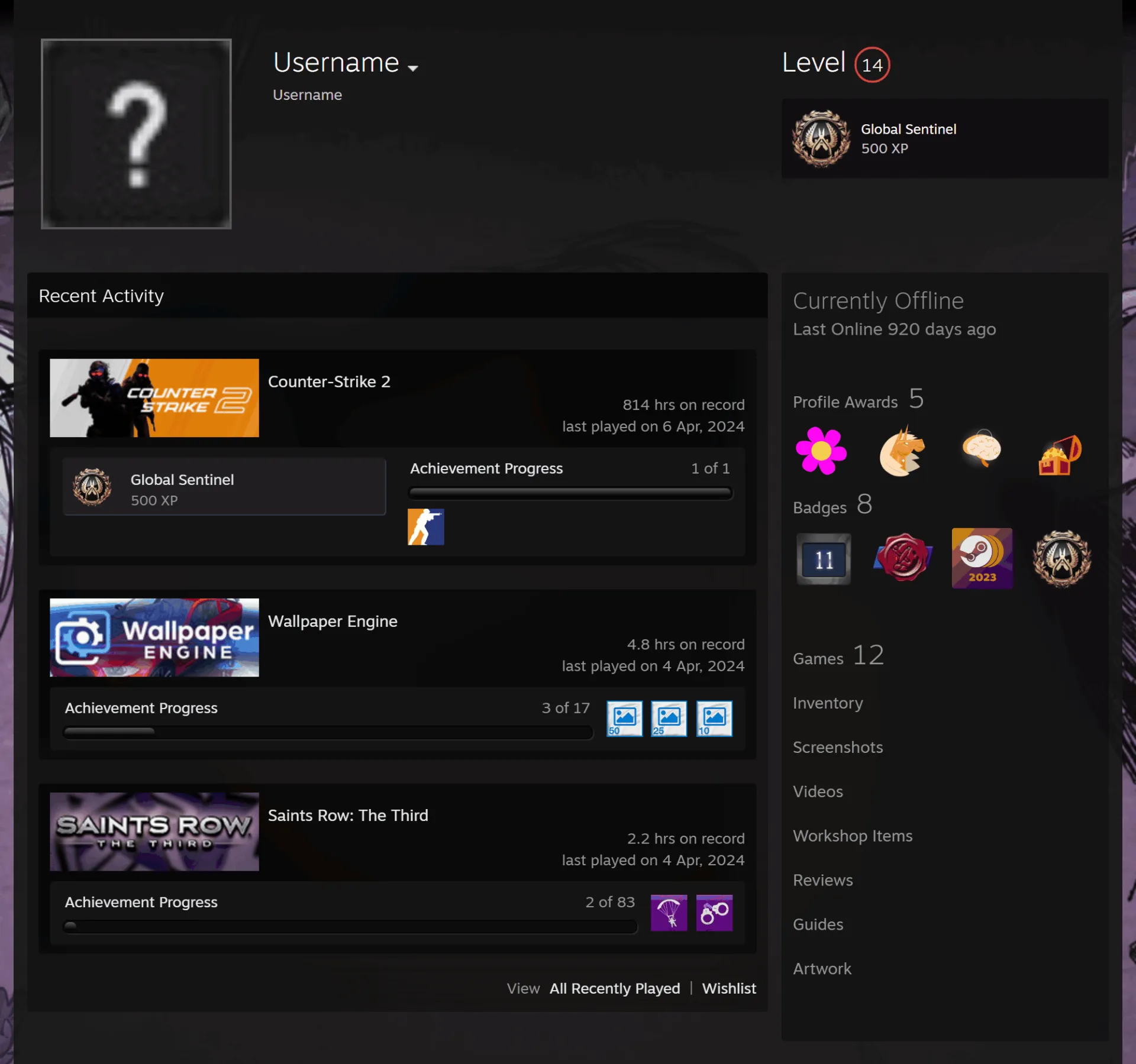Click the pink flower profile award icon
The image size is (1136, 1064).
coord(821,451)
